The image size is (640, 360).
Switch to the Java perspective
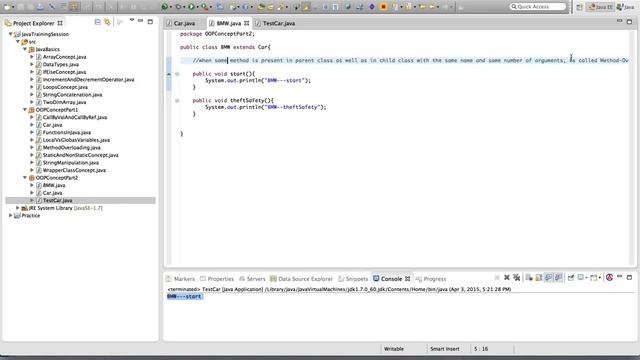(x=626, y=7)
